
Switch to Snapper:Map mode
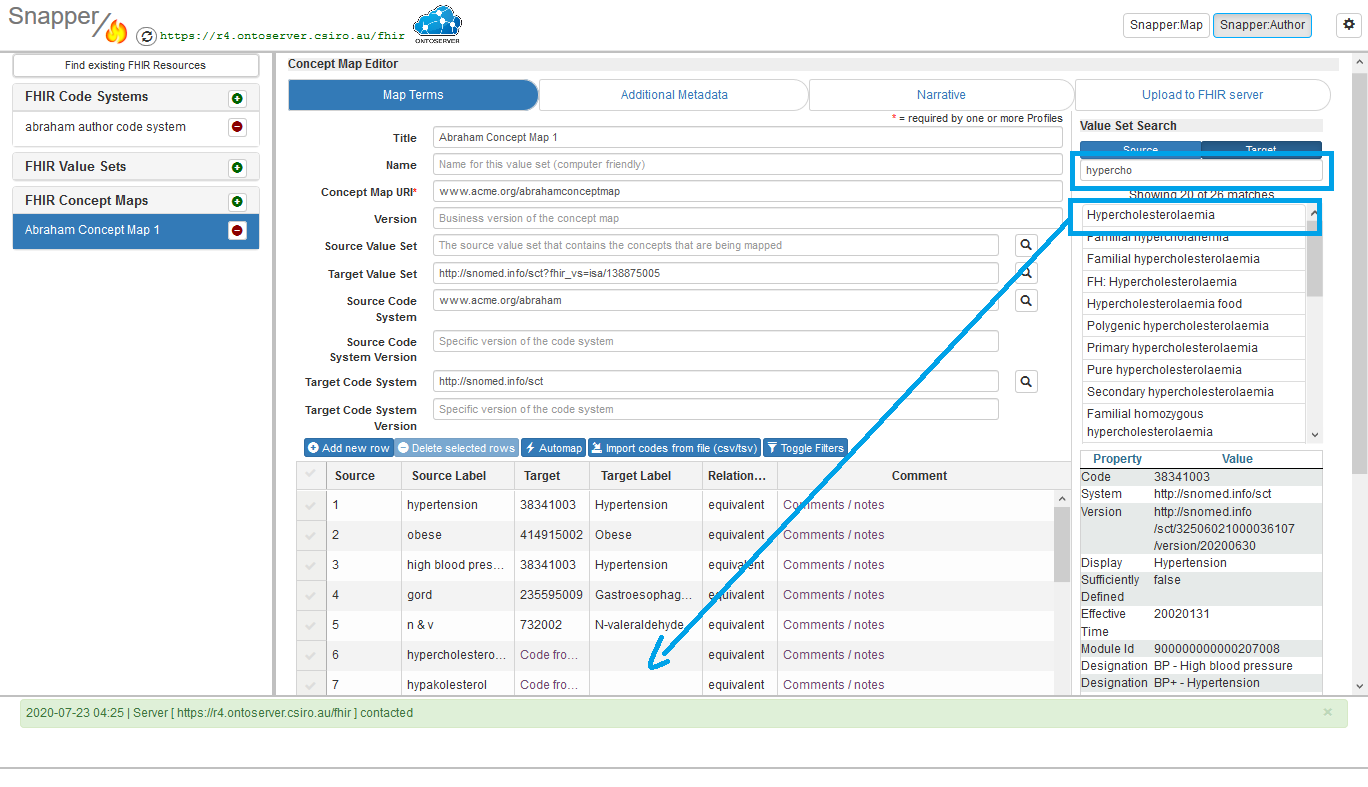coord(1166,25)
